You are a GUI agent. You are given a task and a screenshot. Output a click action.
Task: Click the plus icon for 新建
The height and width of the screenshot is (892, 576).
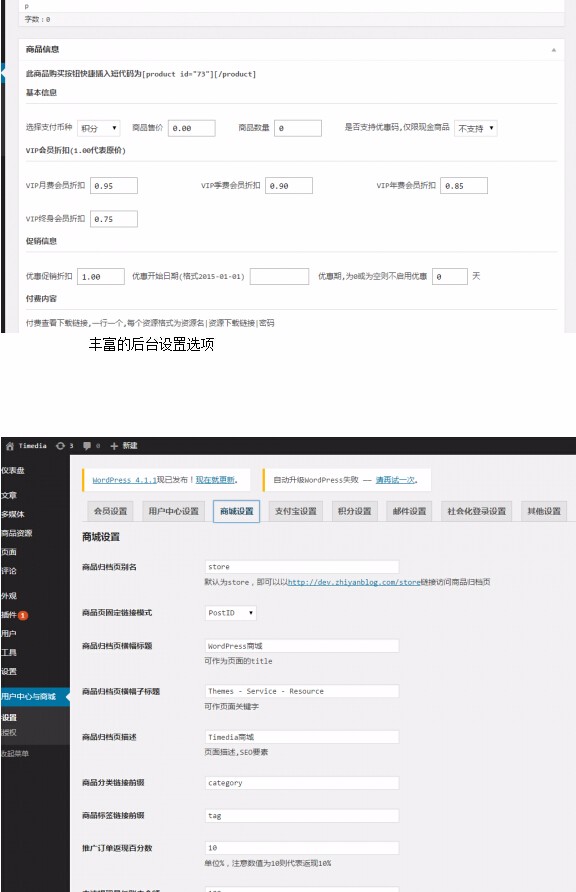click(114, 446)
